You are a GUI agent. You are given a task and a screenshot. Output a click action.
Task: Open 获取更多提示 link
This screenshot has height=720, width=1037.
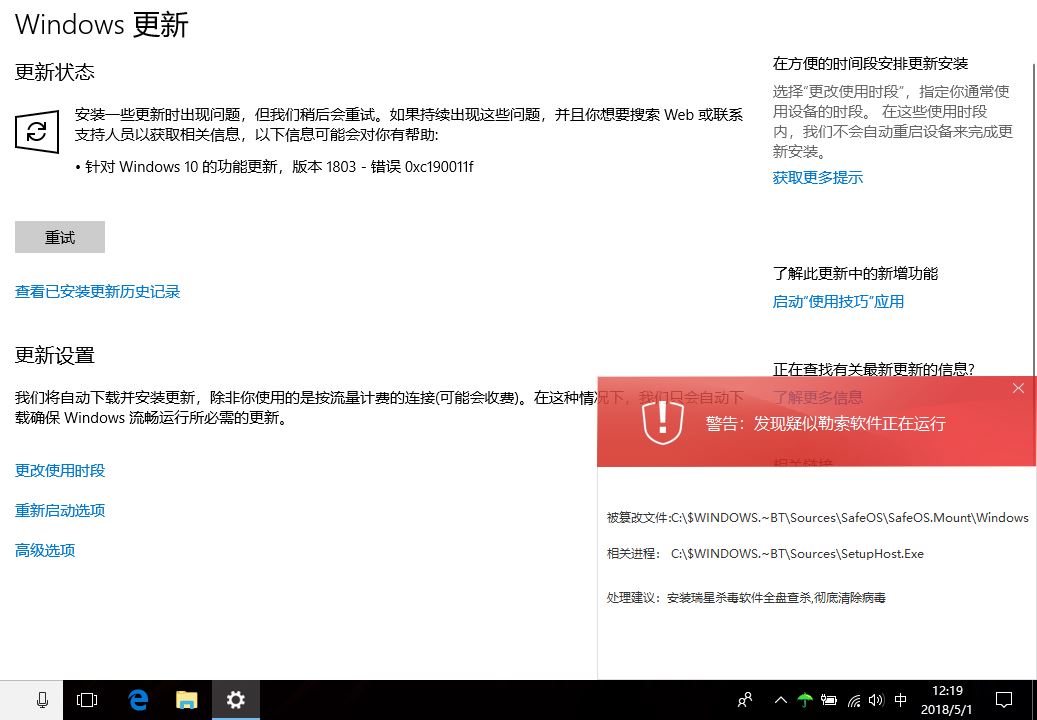pyautogui.click(x=817, y=177)
